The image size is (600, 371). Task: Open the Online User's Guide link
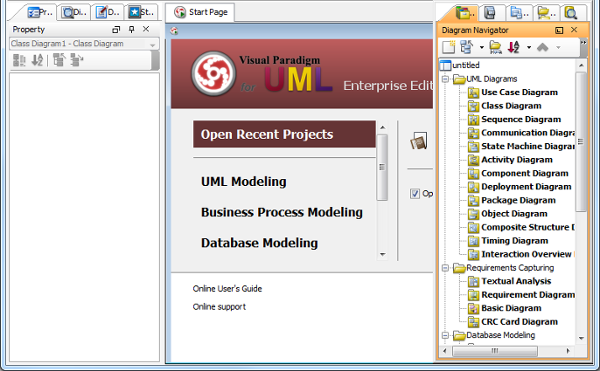click(x=227, y=289)
